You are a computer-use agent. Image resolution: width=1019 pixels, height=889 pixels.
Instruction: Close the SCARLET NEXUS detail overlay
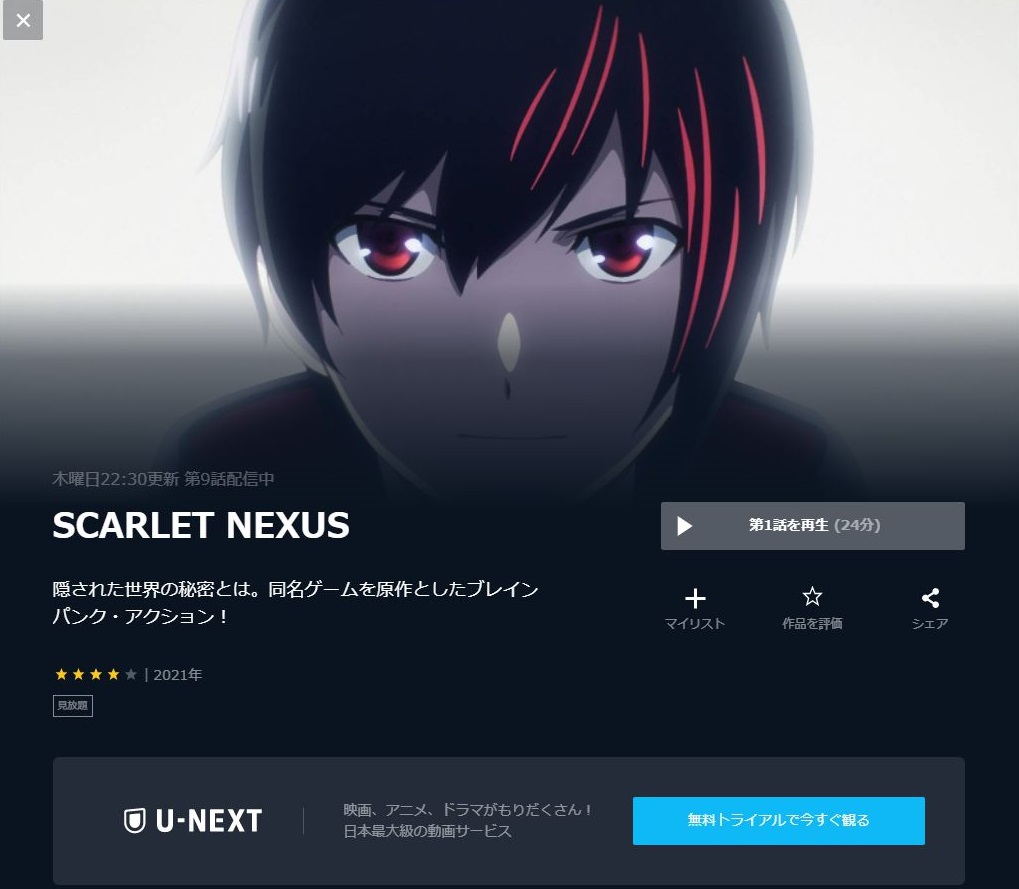[23, 20]
